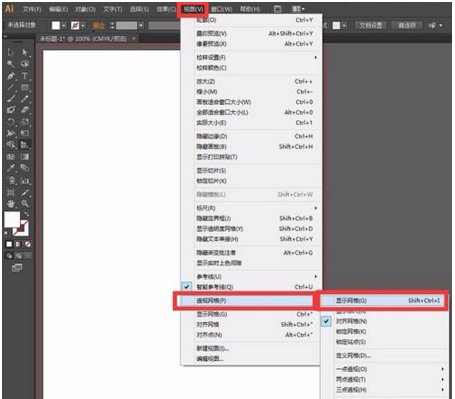Open the fill color dropdown arrow
Screen dimensions: 455x399
pyautogui.click(x=64, y=25)
